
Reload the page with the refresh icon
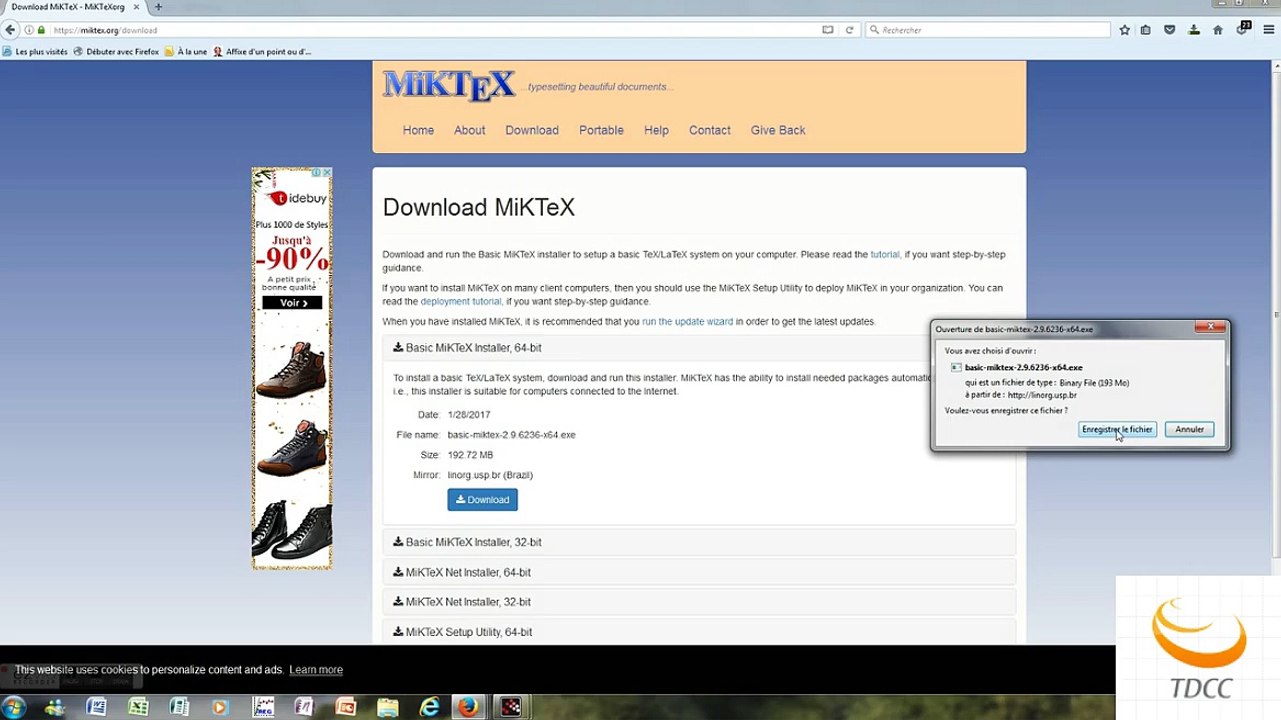click(849, 30)
